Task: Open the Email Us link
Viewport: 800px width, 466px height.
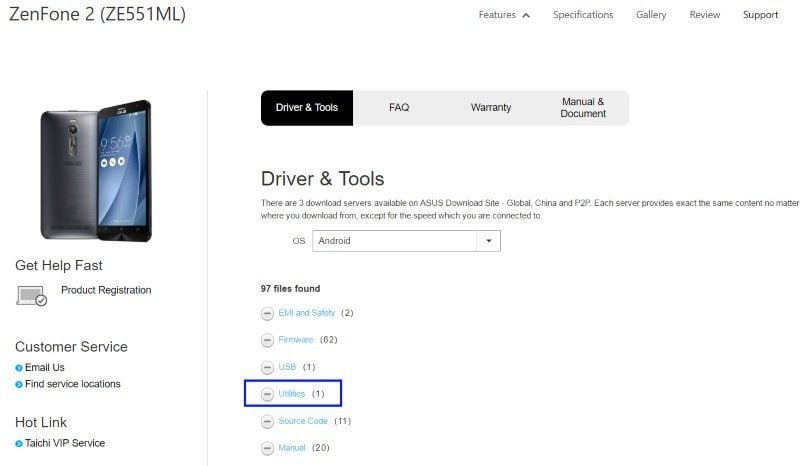Action: [x=45, y=367]
